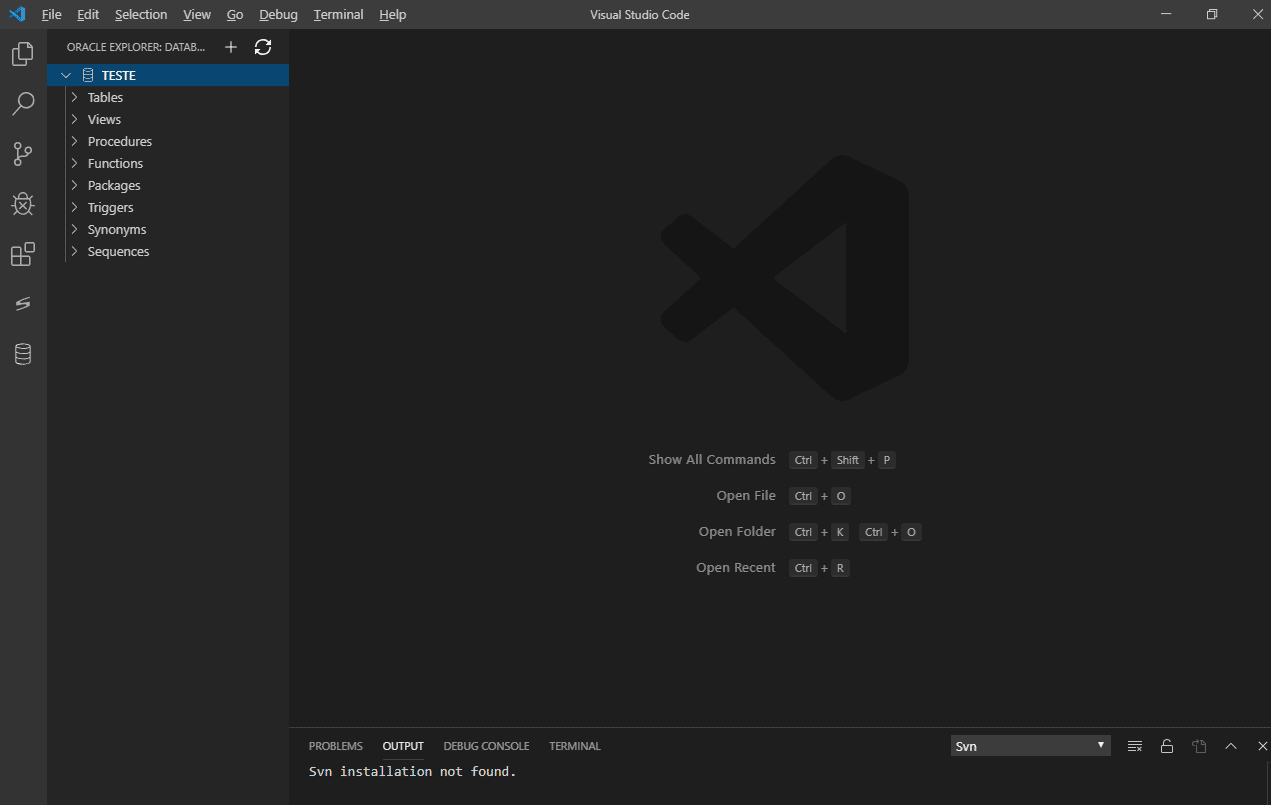Clear the Output panel contents
Image resolution: width=1271 pixels, height=805 pixels.
tap(1134, 745)
